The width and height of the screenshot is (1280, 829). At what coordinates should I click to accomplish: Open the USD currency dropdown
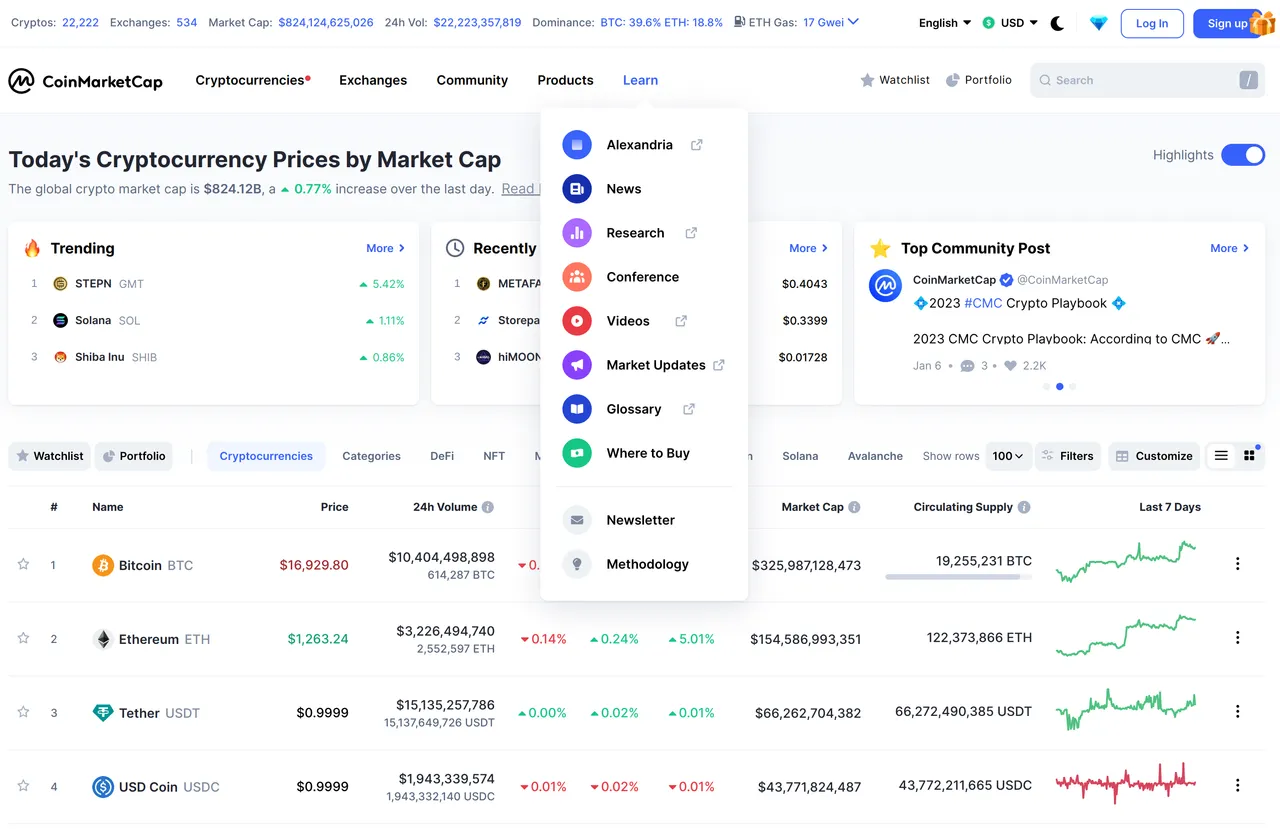click(x=1010, y=23)
